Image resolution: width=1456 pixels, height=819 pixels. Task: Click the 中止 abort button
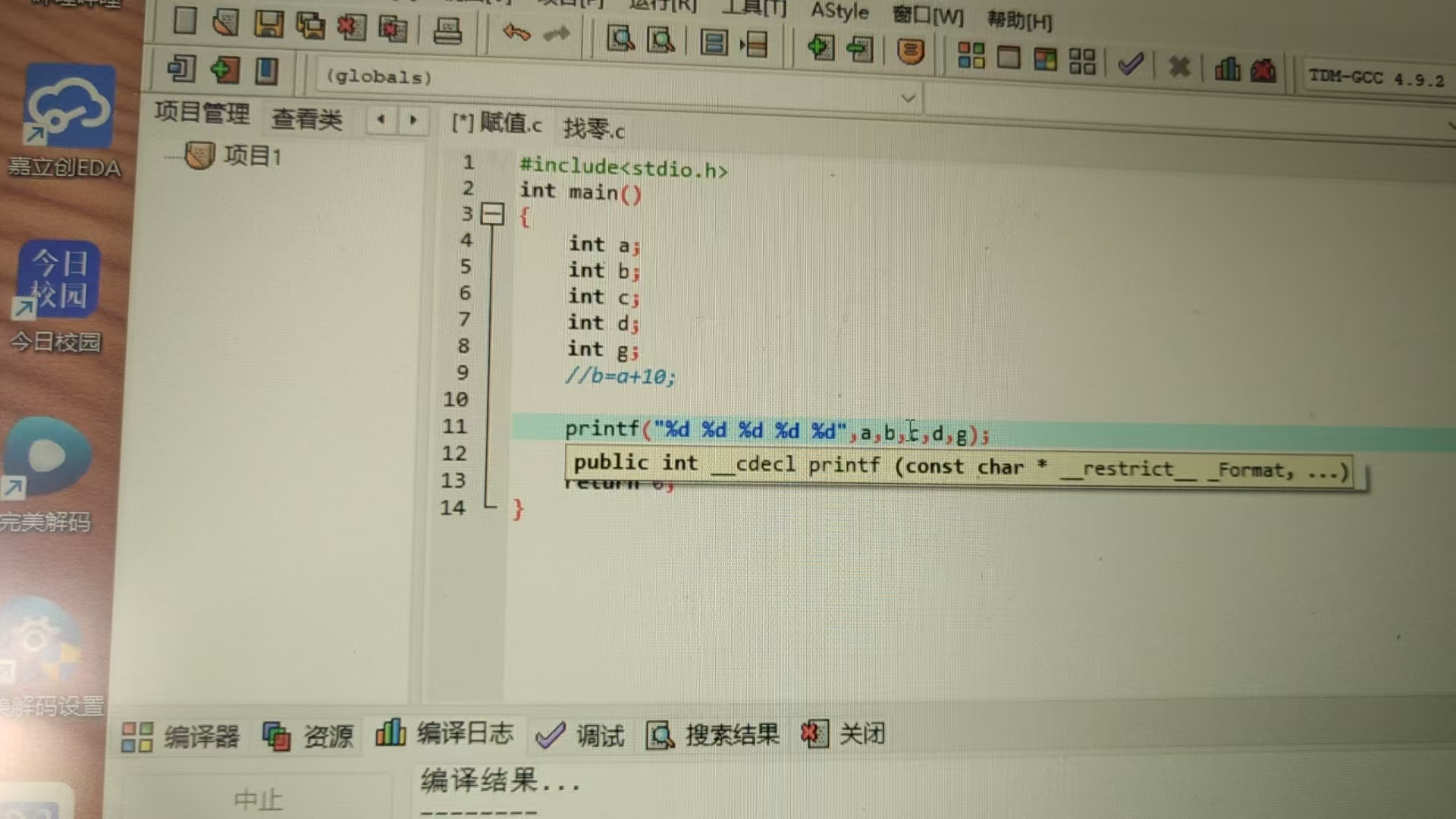(258, 799)
